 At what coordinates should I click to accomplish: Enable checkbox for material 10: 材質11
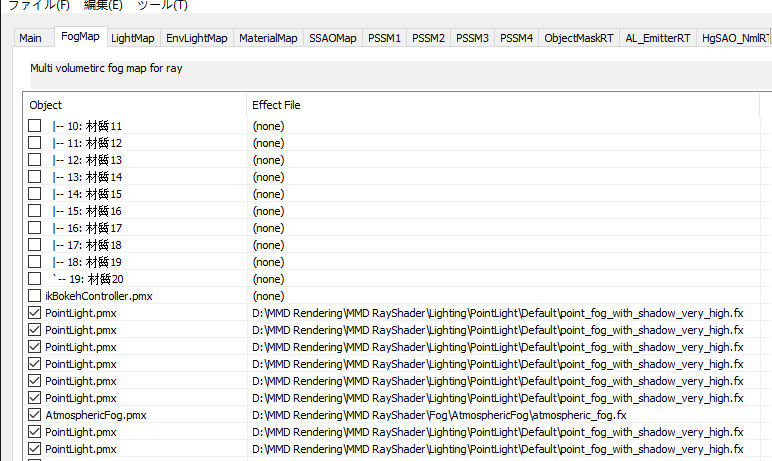34,126
